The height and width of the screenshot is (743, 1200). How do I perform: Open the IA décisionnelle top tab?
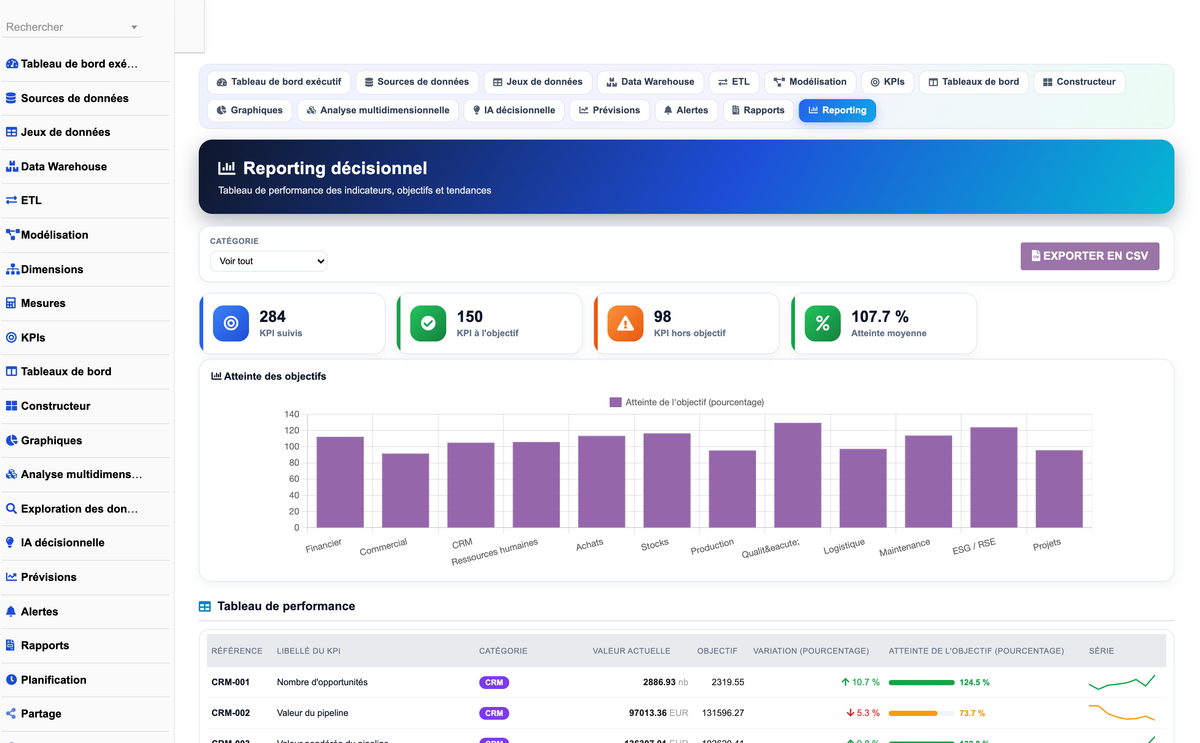coord(514,110)
